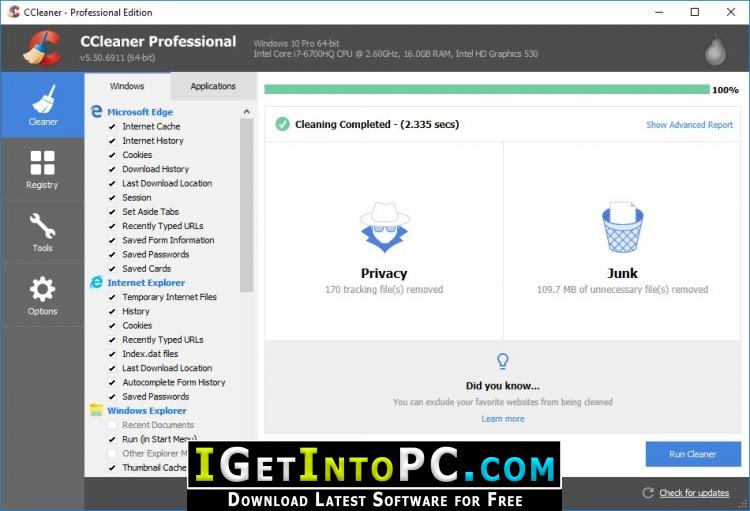Toggle Temporary Internet Files checkbox
Viewport: 750px width, 511px height.
(112, 298)
